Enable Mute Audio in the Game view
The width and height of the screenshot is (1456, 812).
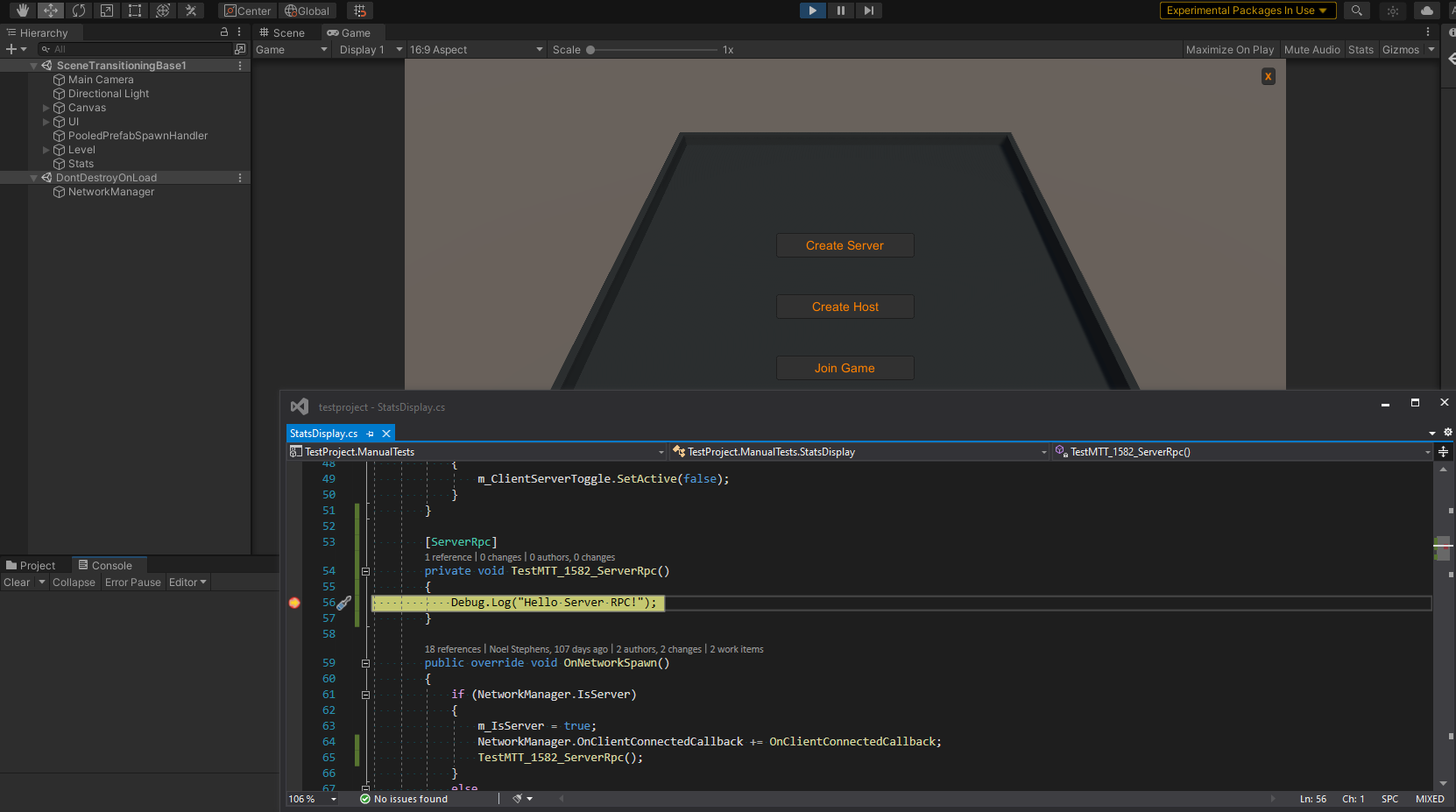(x=1311, y=50)
